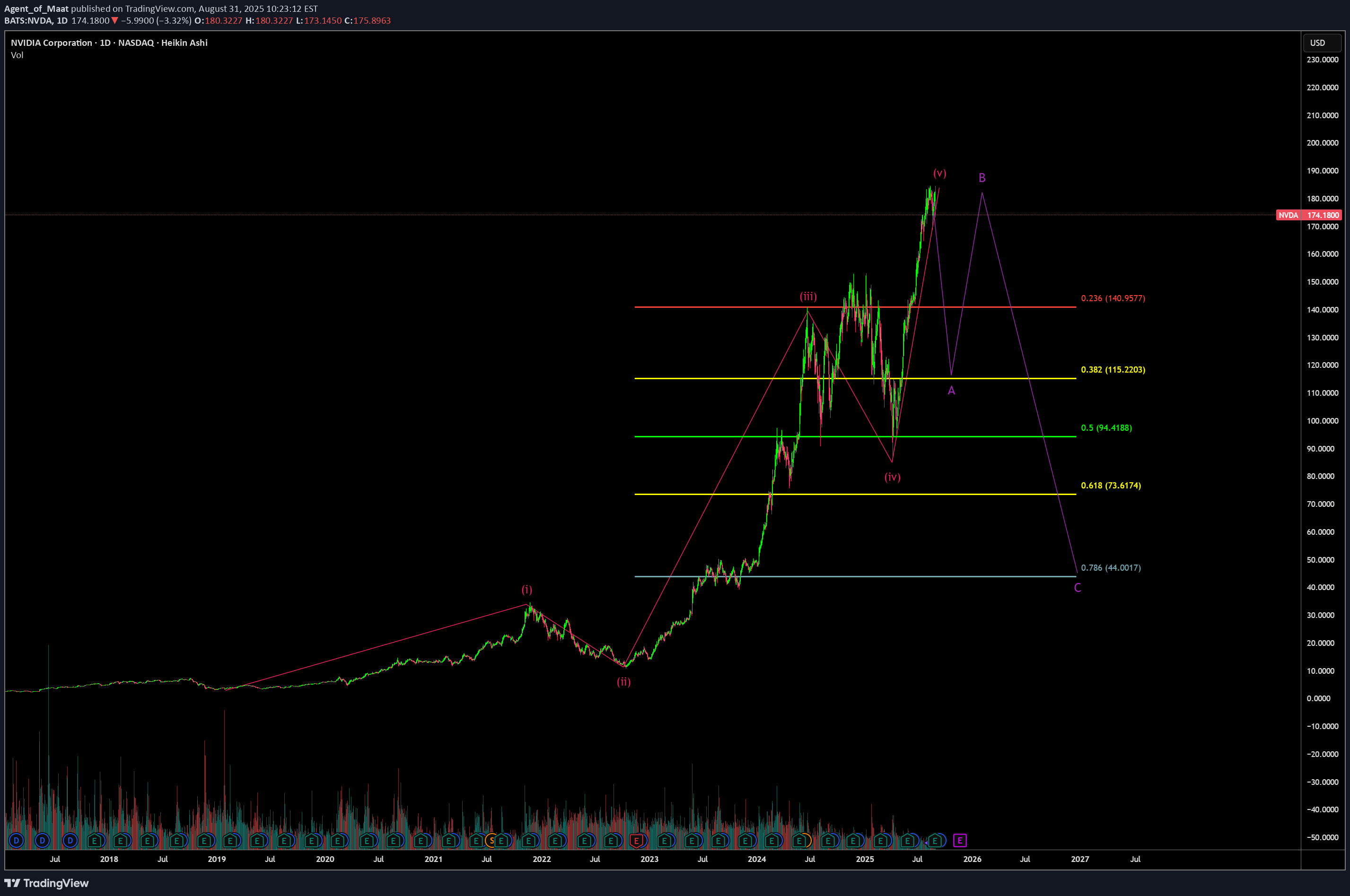Click the (iii) Elliott wave label

[807, 296]
